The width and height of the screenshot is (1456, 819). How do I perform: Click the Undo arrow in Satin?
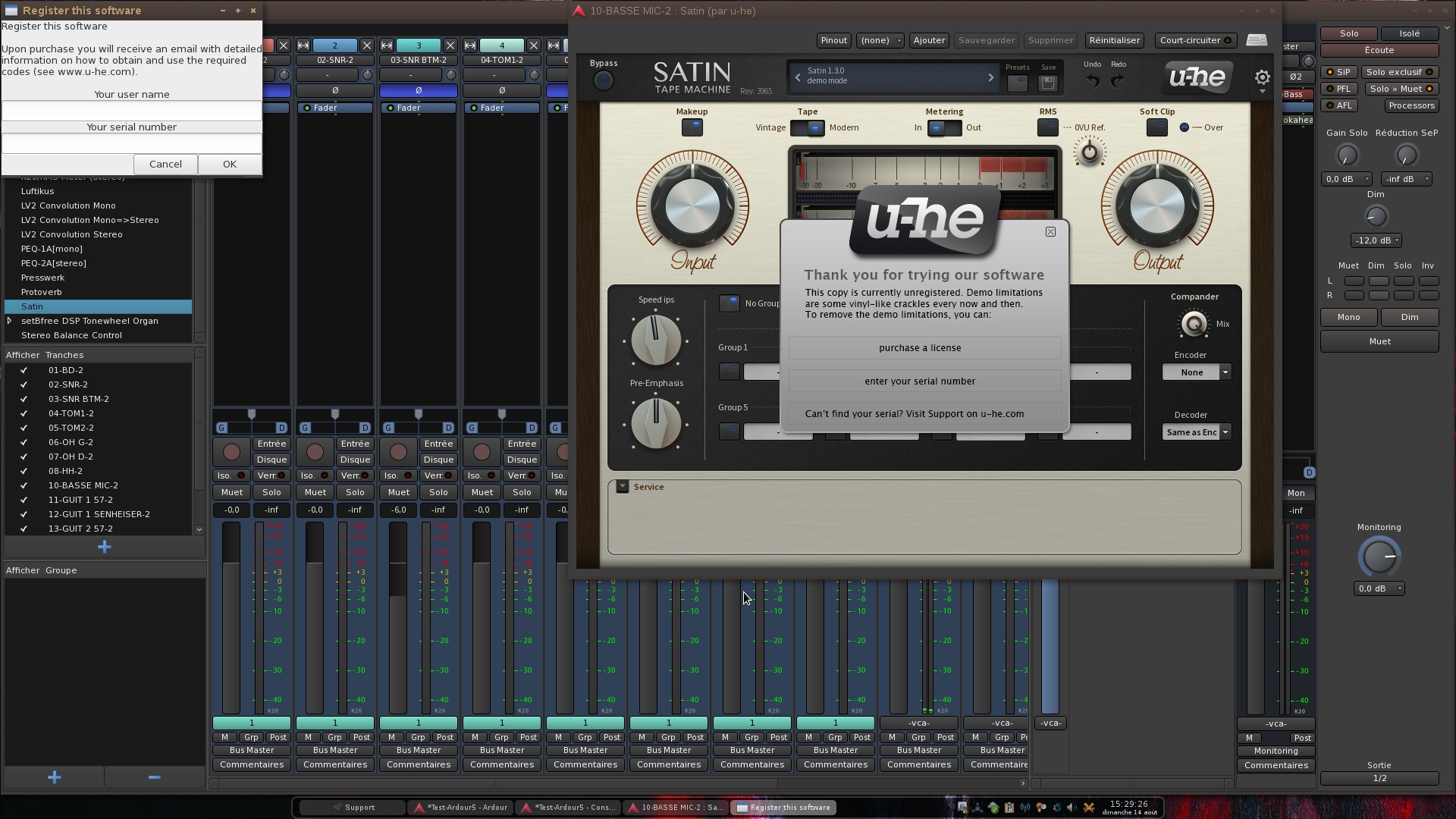tap(1092, 81)
